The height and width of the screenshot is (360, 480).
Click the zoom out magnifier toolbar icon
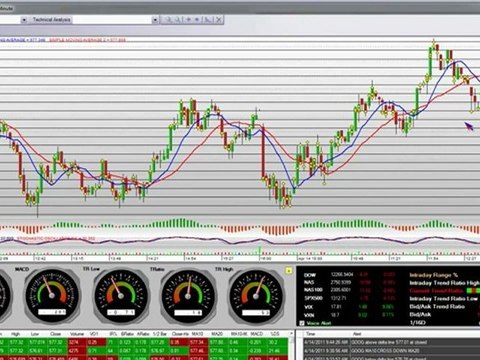tap(178, 20)
